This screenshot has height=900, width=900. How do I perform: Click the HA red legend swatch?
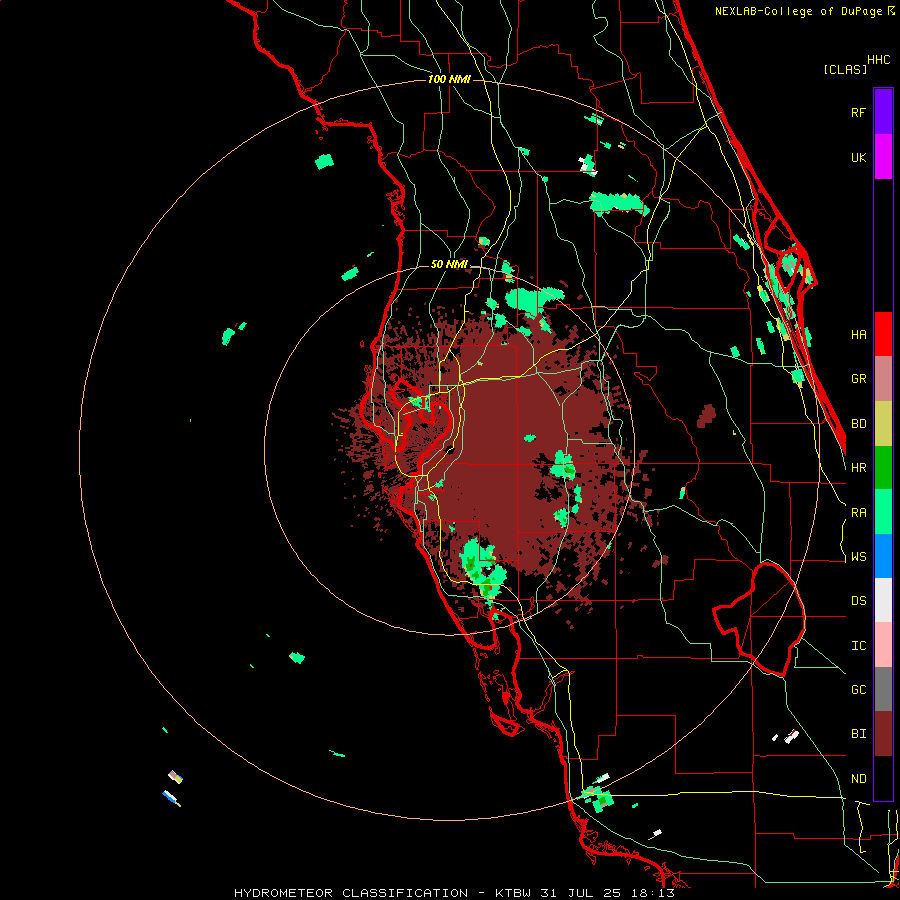[x=883, y=334]
